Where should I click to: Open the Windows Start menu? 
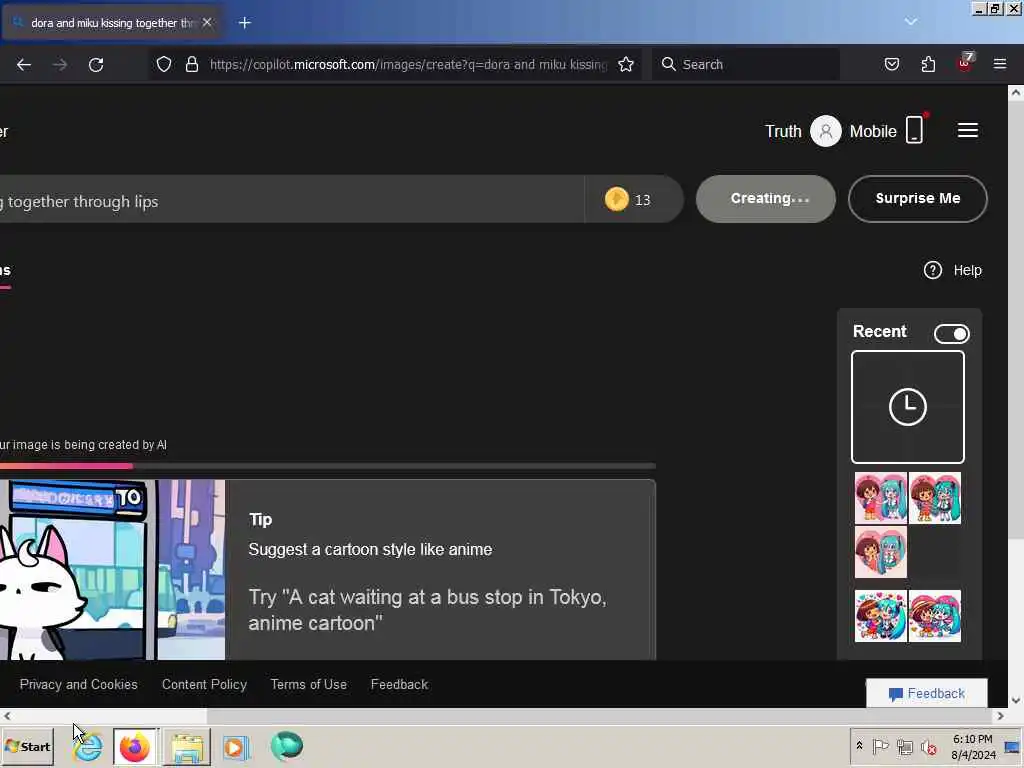click(28, 746)
